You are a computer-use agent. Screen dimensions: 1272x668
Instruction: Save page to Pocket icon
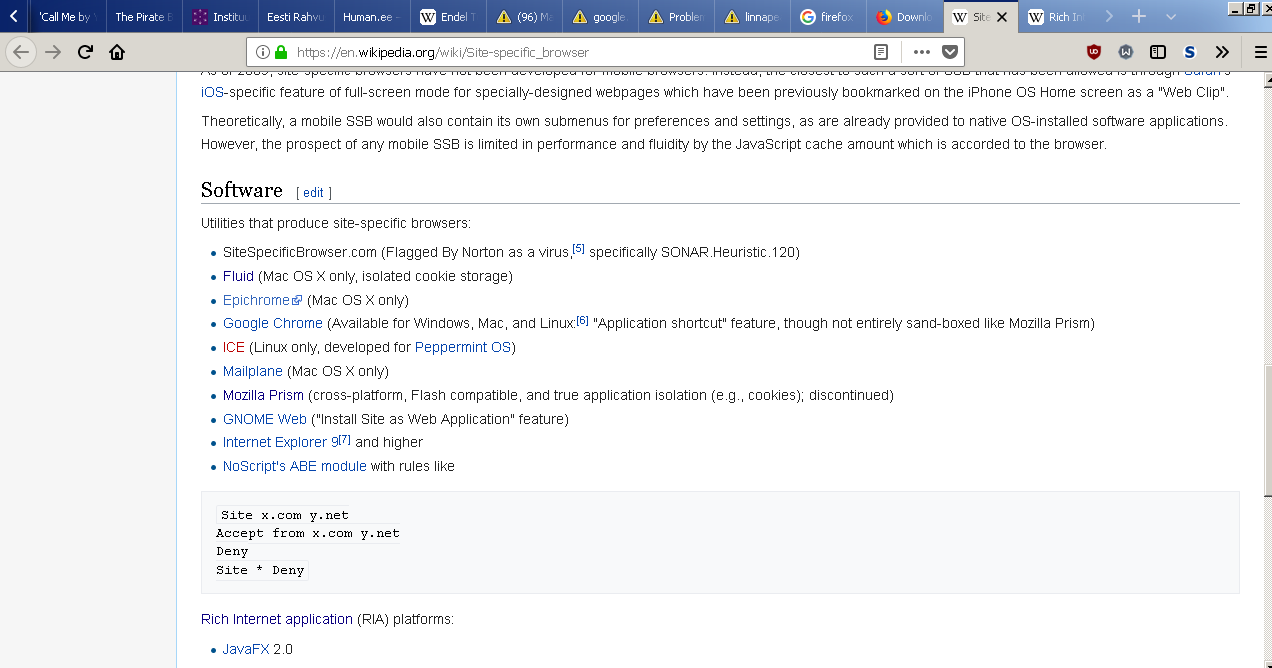(950, 52)
